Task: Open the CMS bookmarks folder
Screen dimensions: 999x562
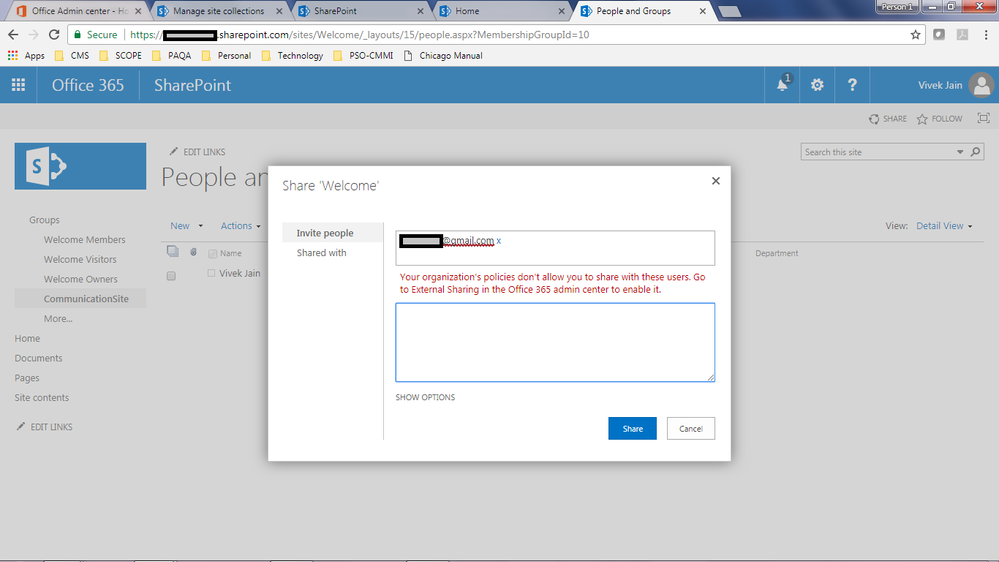Action: tap(72, 55)
